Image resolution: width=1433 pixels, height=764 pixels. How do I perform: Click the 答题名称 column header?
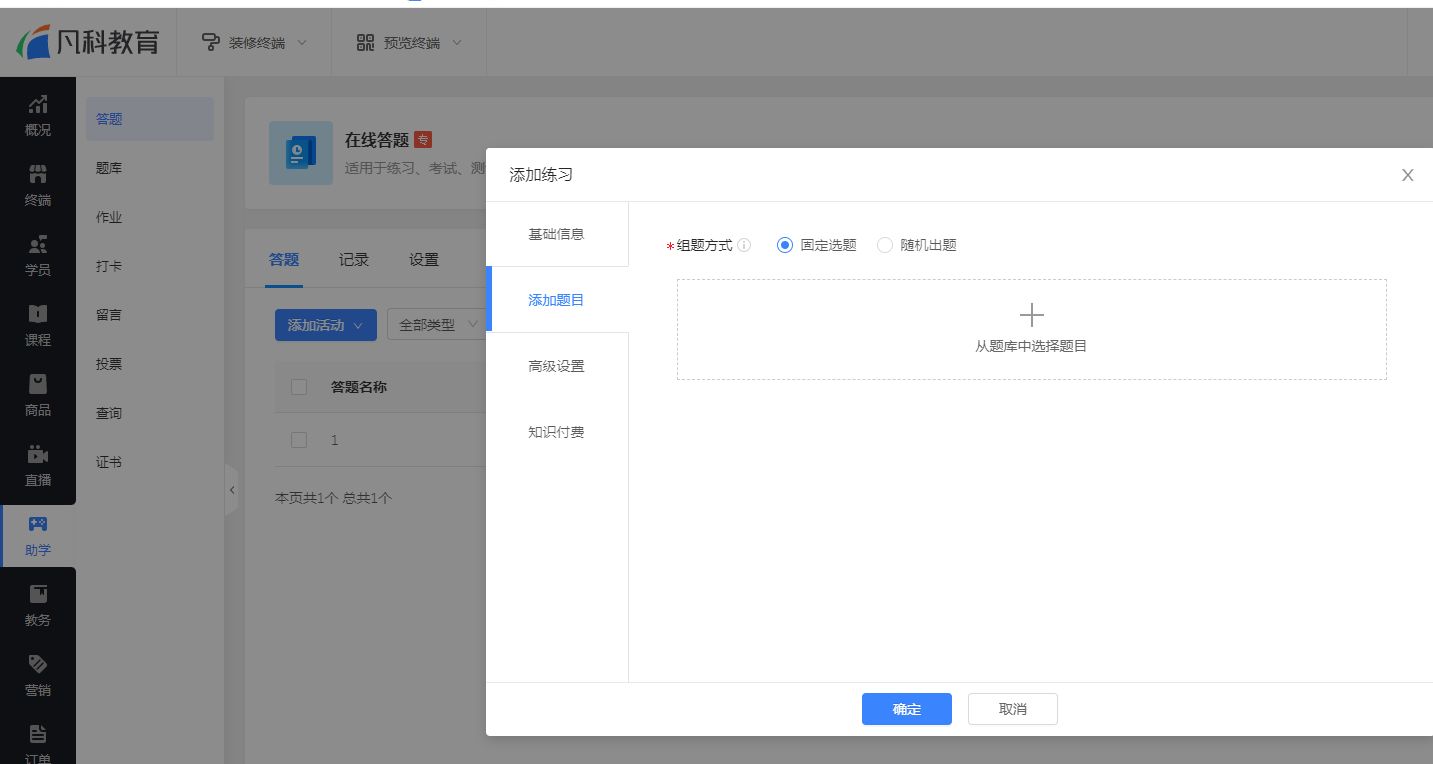pos(359,387)
